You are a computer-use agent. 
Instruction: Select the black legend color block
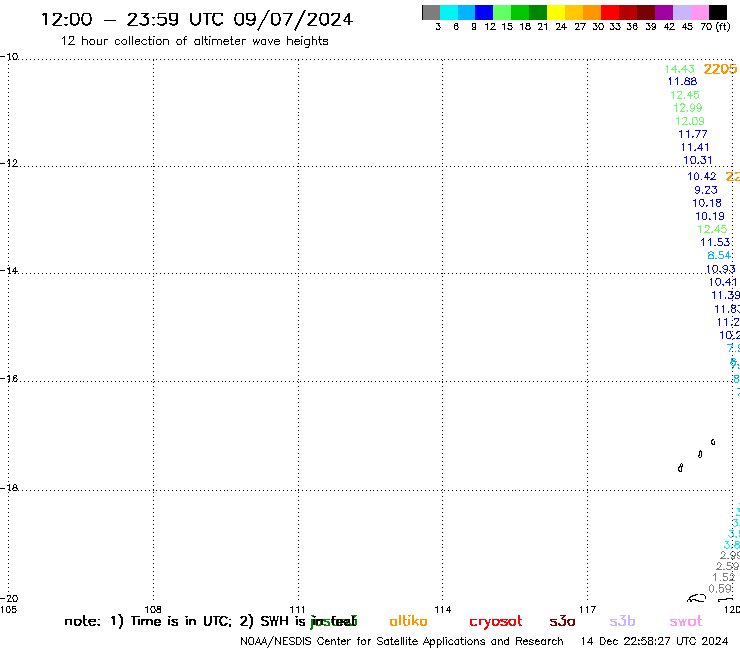(x=717, y=12)
